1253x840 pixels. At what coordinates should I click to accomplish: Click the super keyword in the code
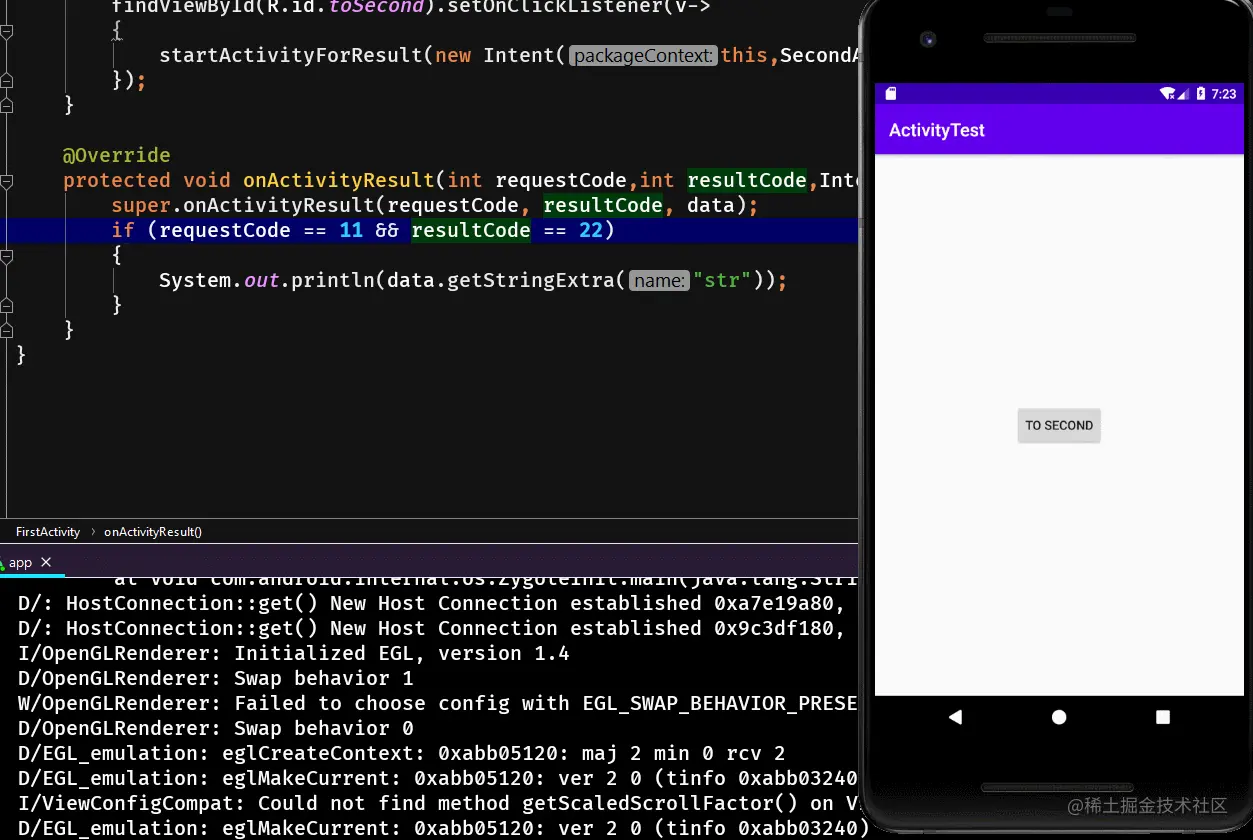(x=141, y=205)
